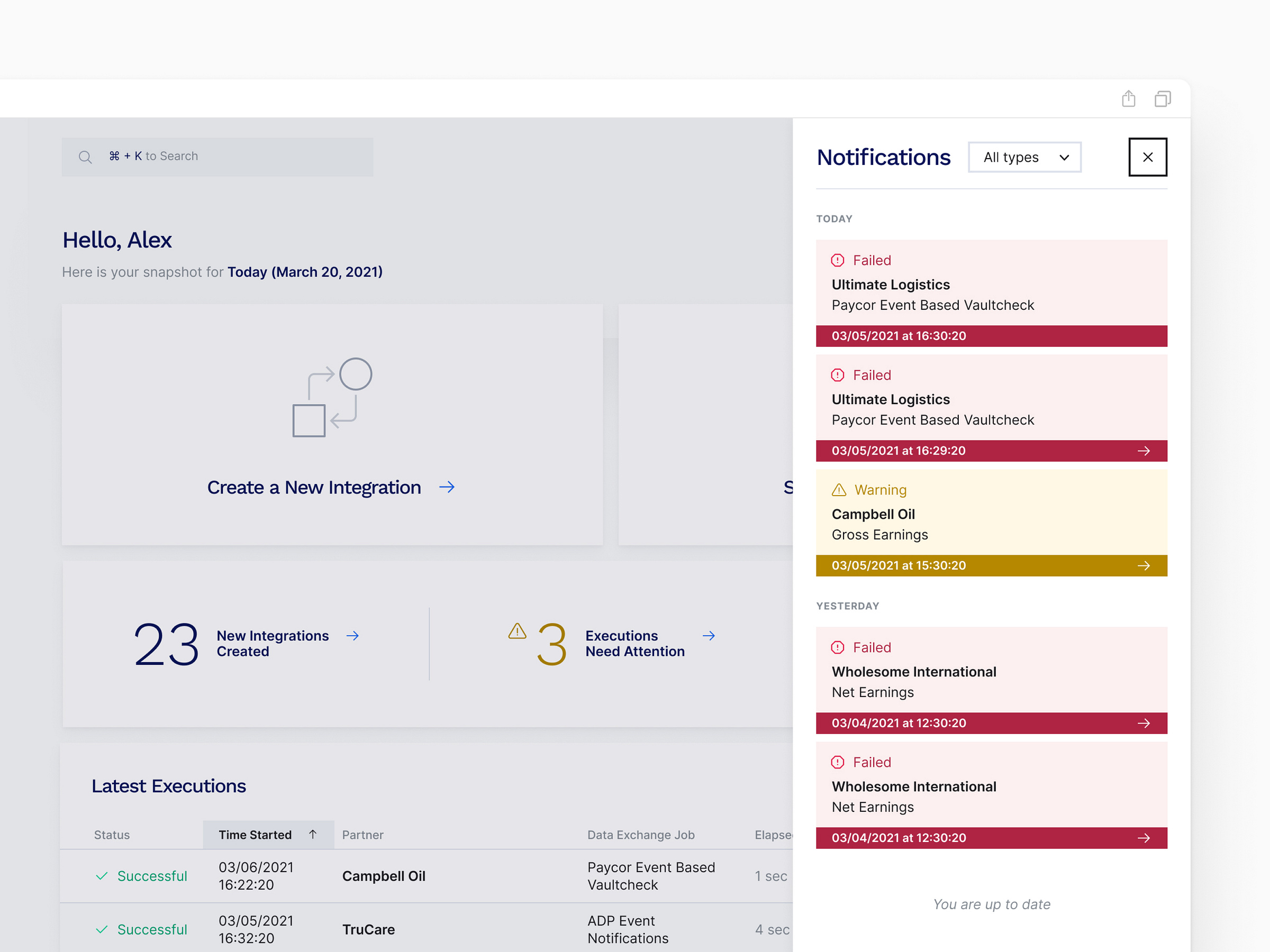Click the error icon on first Failed Ultimate Logistics notification
1270x952 pixels.
(838, 260)
